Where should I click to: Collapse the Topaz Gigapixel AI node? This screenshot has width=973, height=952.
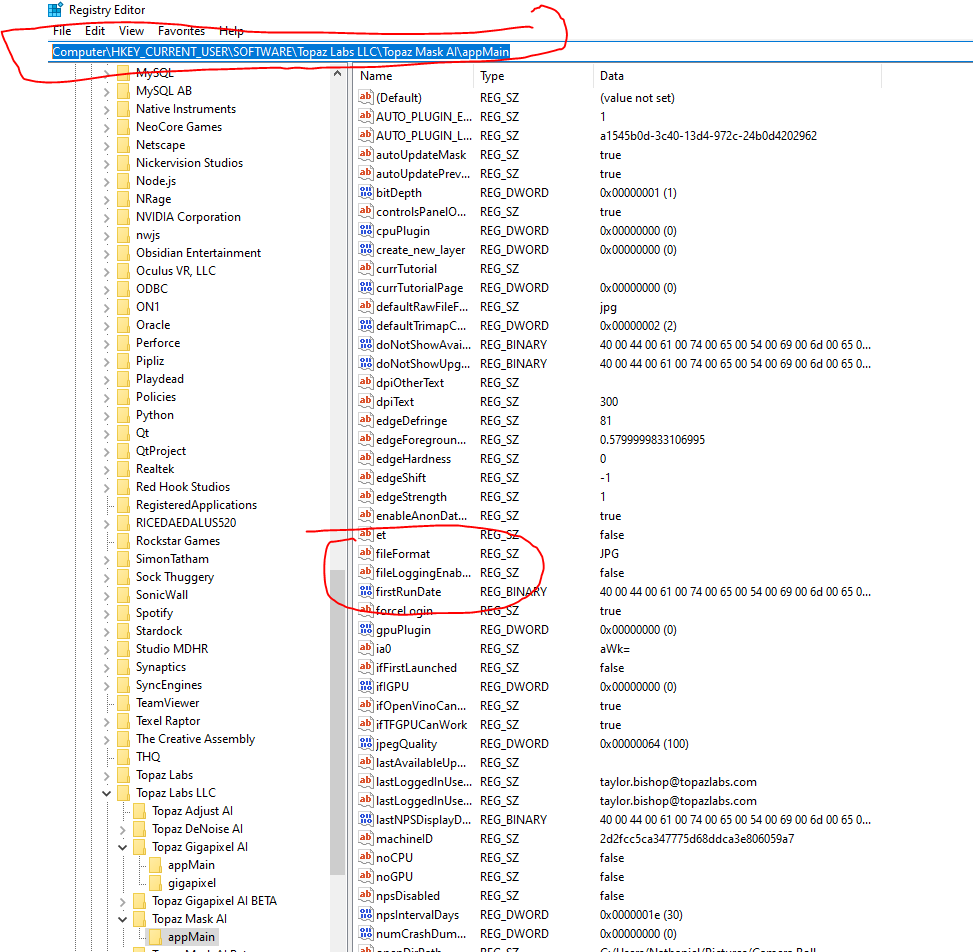pos(122,847)
